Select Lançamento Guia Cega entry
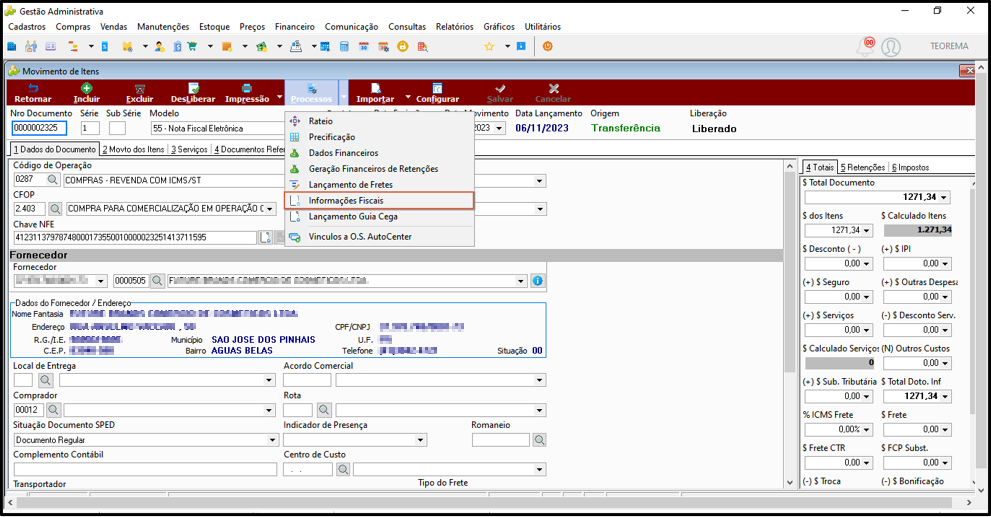 point(379,216)
